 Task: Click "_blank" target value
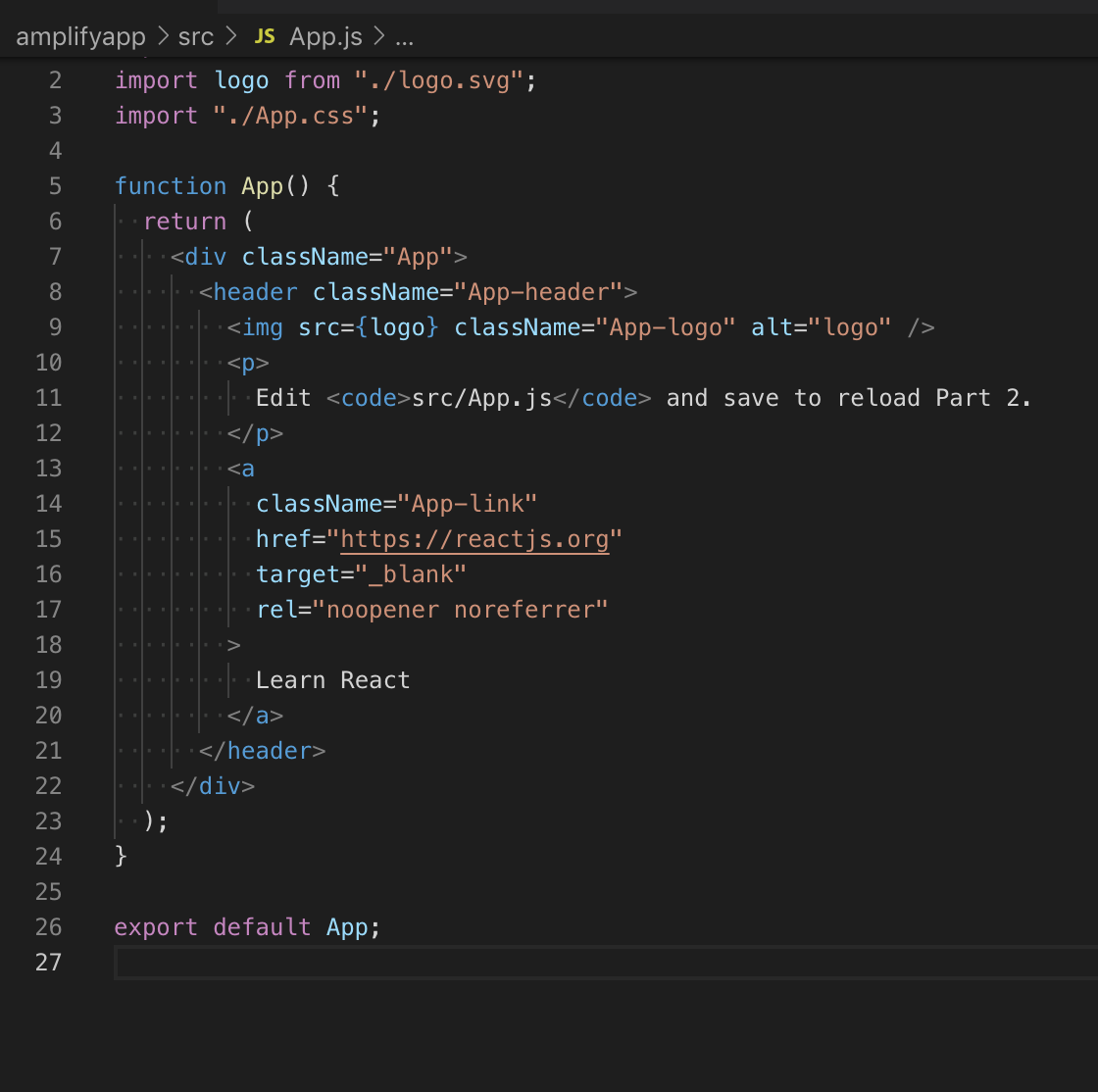pos(411,574)
